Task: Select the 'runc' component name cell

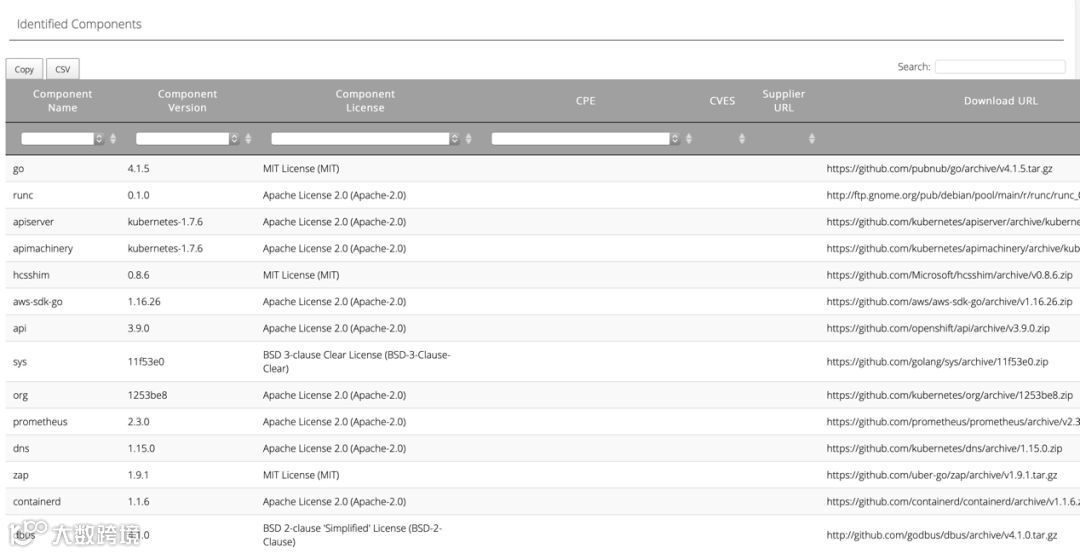Action: coord(23,195)
